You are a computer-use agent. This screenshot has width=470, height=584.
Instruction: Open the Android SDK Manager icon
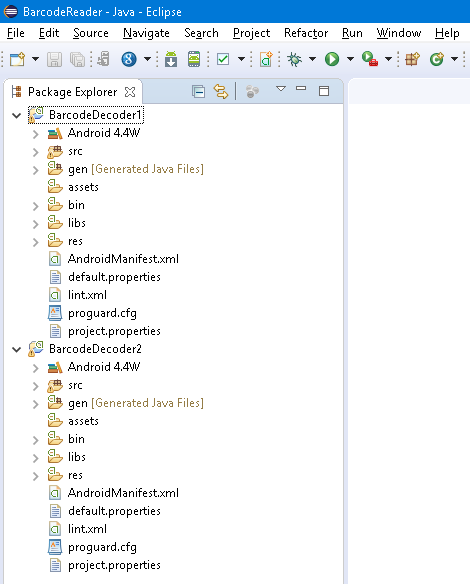click(x=171, y=59)
